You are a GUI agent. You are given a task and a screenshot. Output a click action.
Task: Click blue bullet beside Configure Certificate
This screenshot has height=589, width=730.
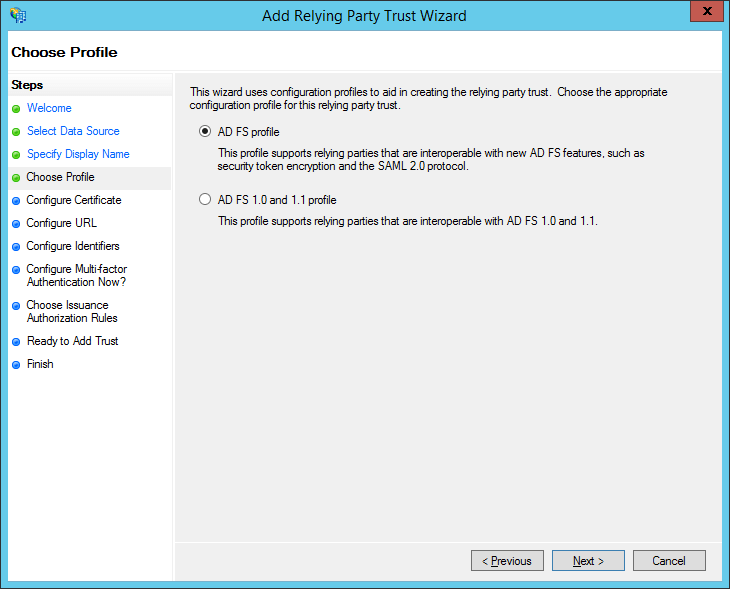pos(16,201)
